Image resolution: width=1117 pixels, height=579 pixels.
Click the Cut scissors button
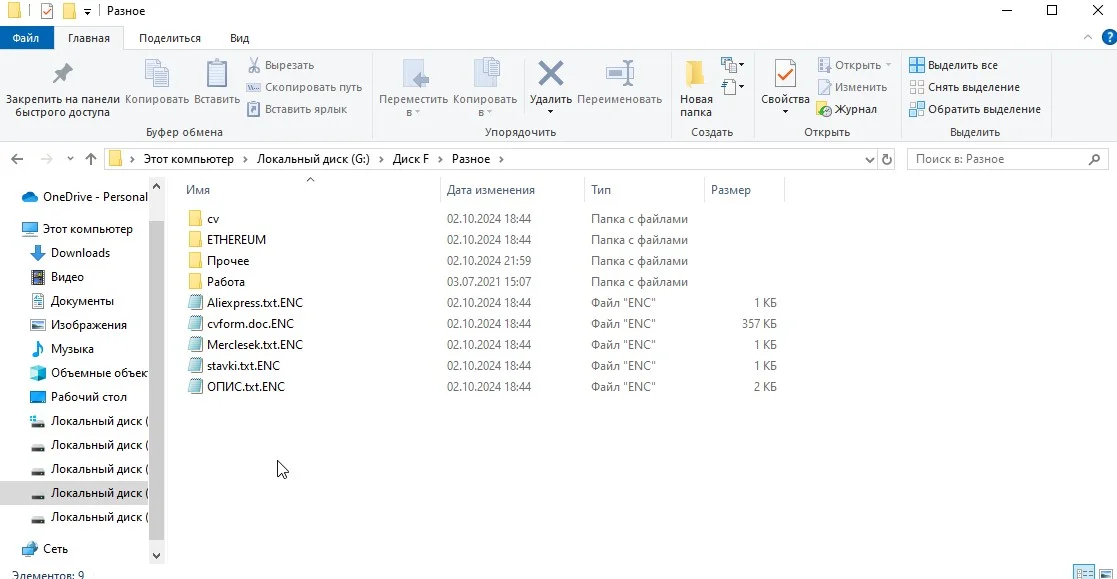point(281,65)
